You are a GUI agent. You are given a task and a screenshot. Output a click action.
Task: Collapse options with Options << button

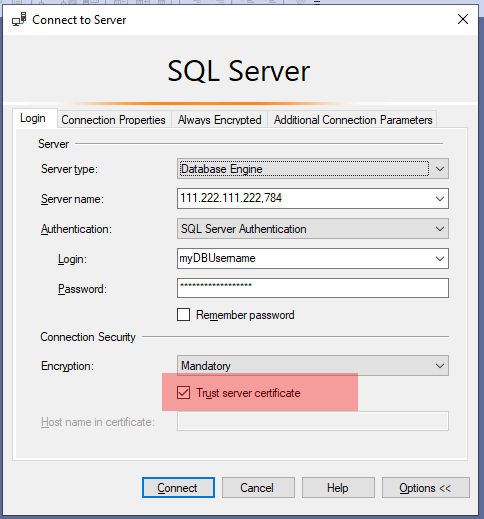(426, 488)
